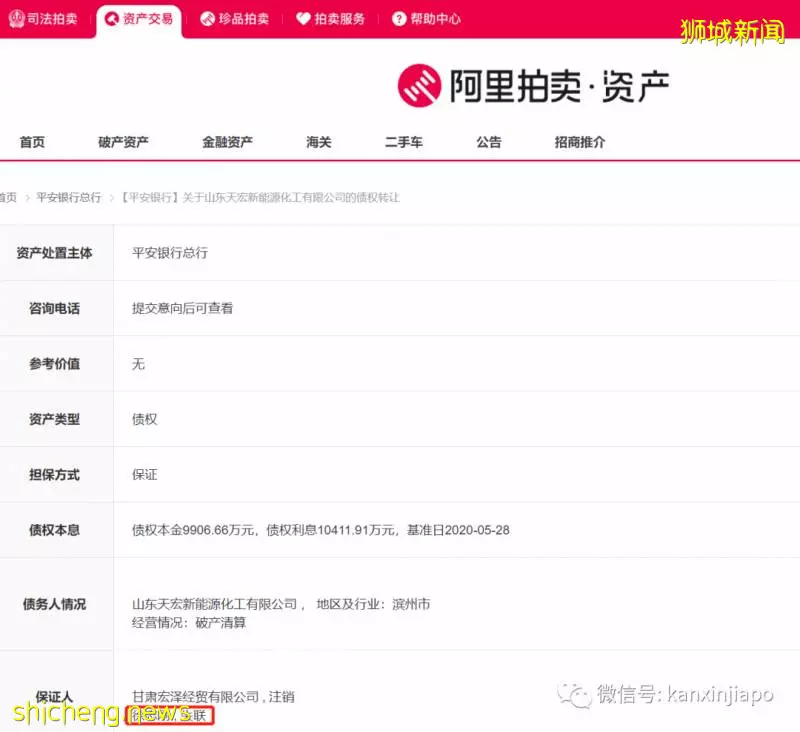The height and width of the screenshot is (732, 800).
Task: Click the 债务人情况 row label
Action: (x=54, y=604)
